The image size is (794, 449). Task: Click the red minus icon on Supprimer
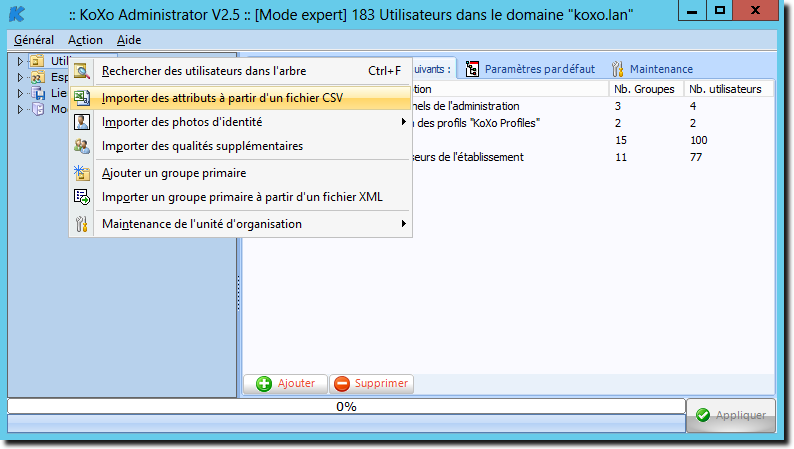coord(342,384)
